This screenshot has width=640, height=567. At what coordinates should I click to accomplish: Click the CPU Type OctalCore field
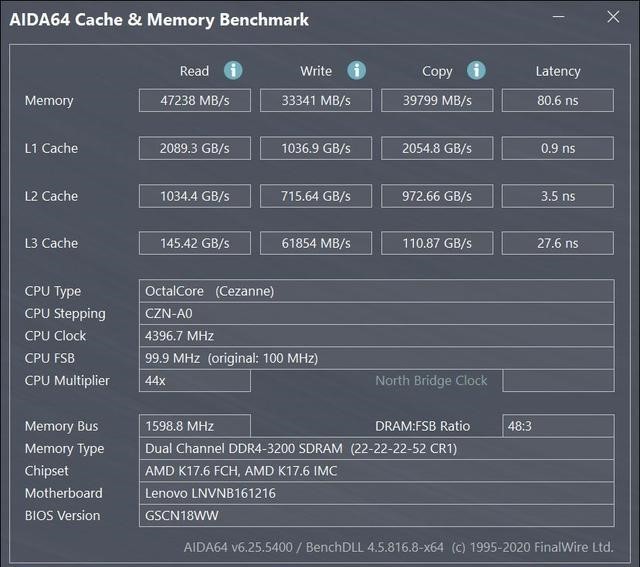point(377,291)
